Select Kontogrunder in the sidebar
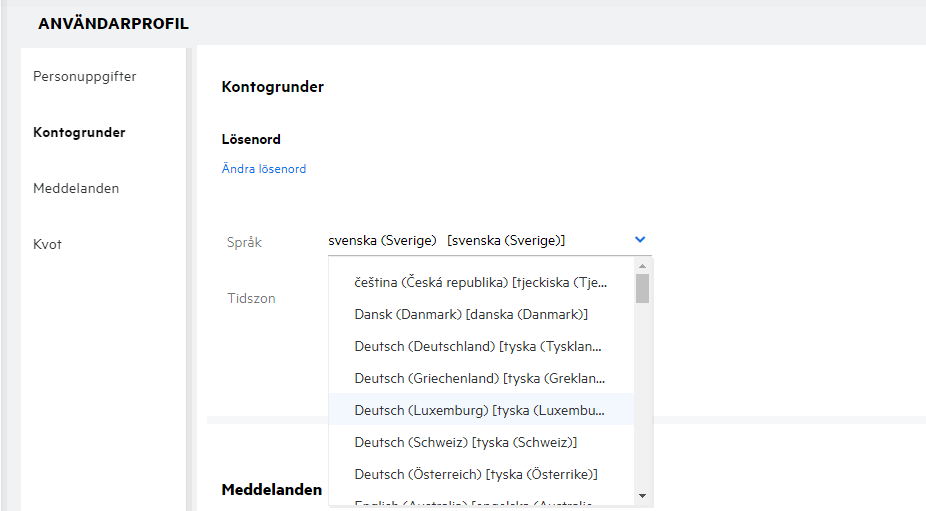 [x=79, y=132]
